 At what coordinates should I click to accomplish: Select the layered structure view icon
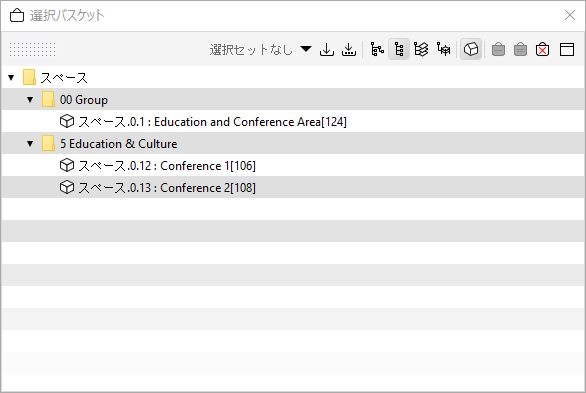coord(421,49)
